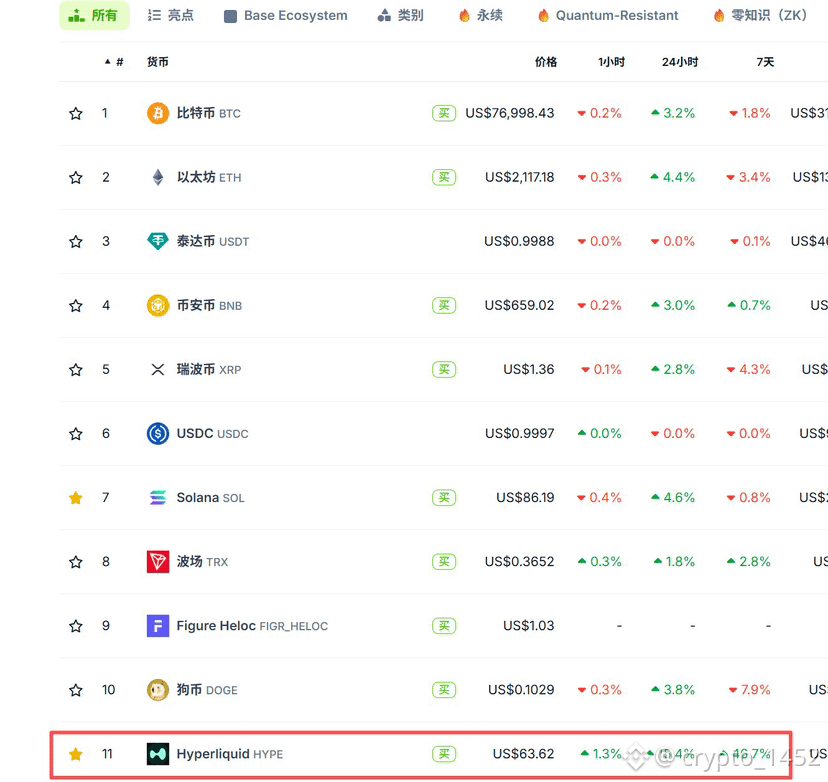Star the XRP row
This screenshot has height=782, width=828.
76,370
